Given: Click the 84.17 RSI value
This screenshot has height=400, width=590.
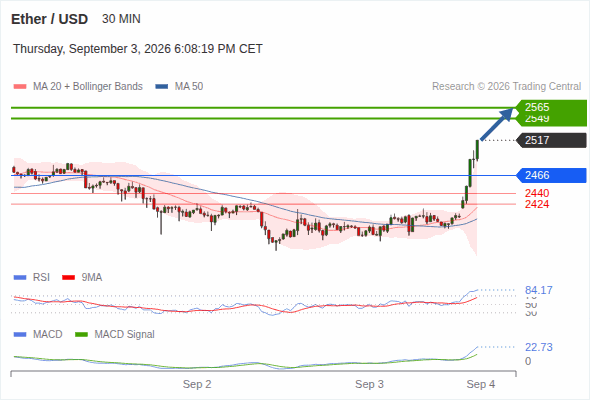Looking at the screenshot, I should 539,290.
